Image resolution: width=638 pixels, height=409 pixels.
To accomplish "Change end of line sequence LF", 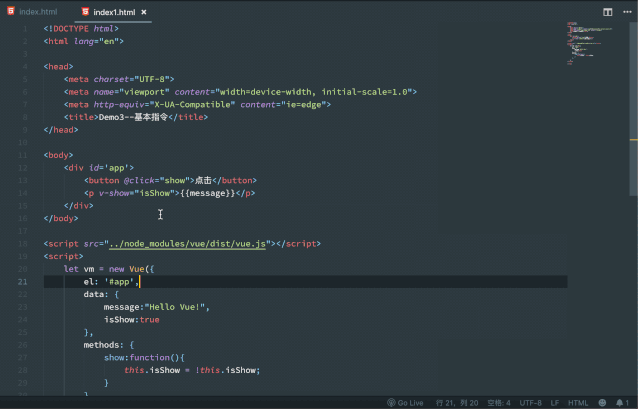I will tap(555, 402).
